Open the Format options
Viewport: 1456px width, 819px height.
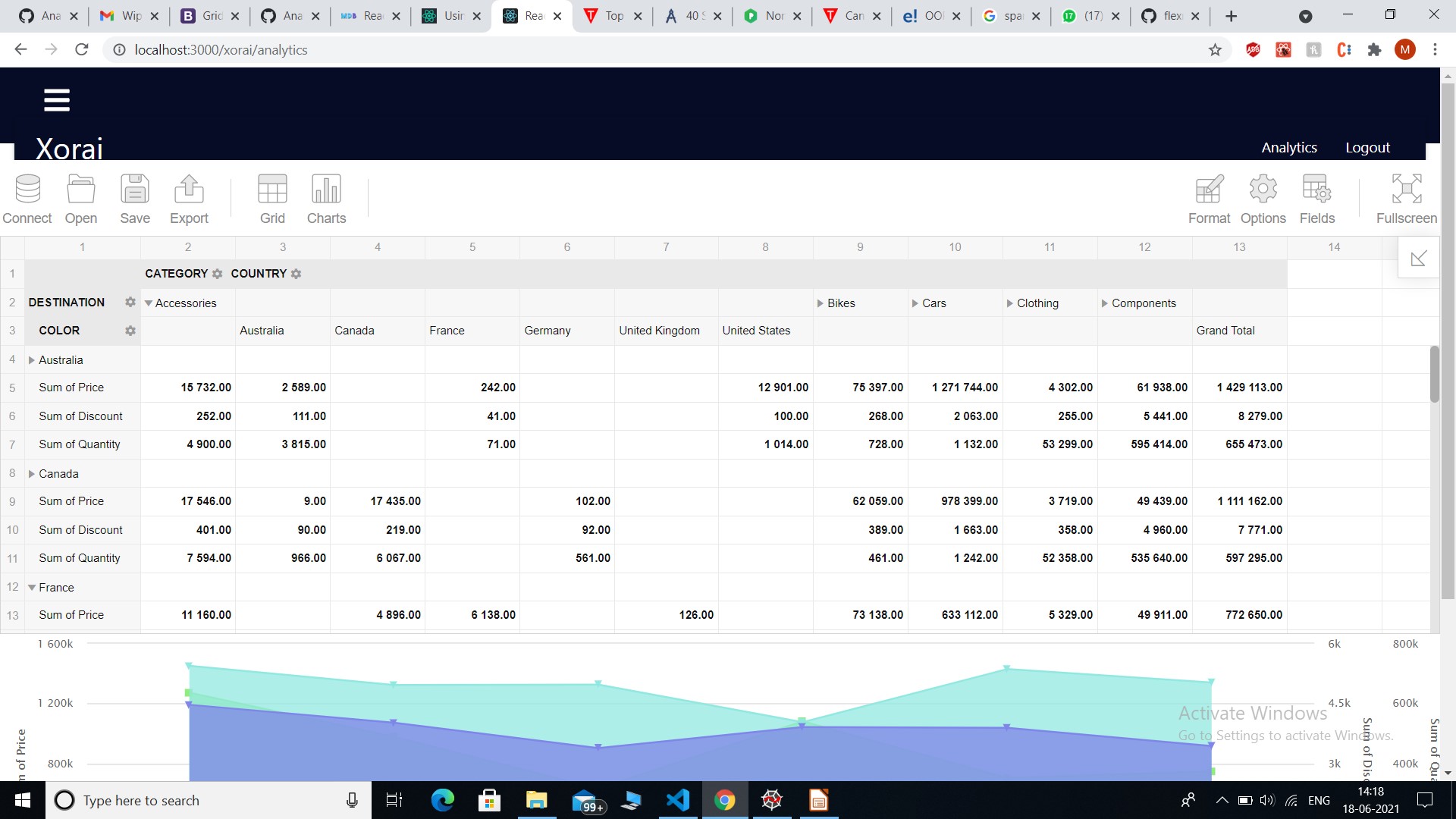1209,199
